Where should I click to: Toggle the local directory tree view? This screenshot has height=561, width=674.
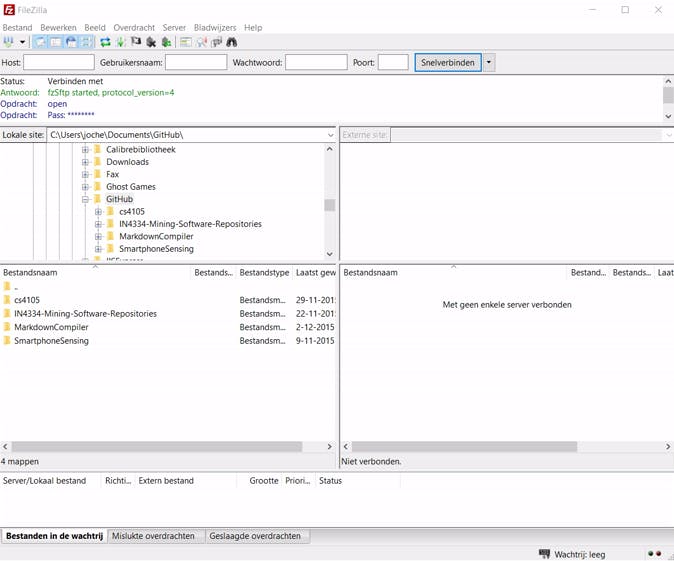click(x=56, y=42)
